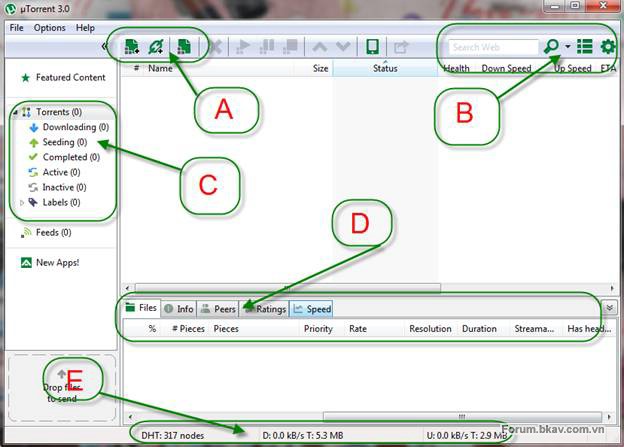Viewport: 624px width, 447px height.
Task: Toggle the detailed list view icon
Action: point(585,47)
